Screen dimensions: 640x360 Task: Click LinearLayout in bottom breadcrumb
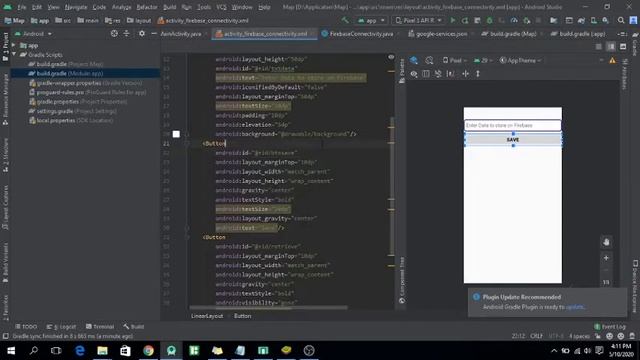(207, 316)
